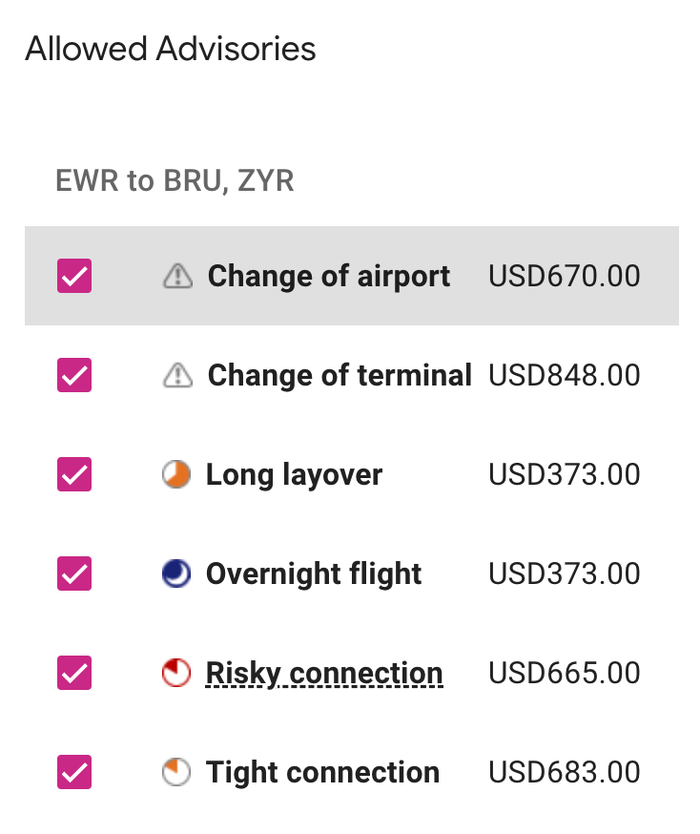Click the blue moon Overnight flight icon
This screenshot has width=700, height=834.
(177, 573)
